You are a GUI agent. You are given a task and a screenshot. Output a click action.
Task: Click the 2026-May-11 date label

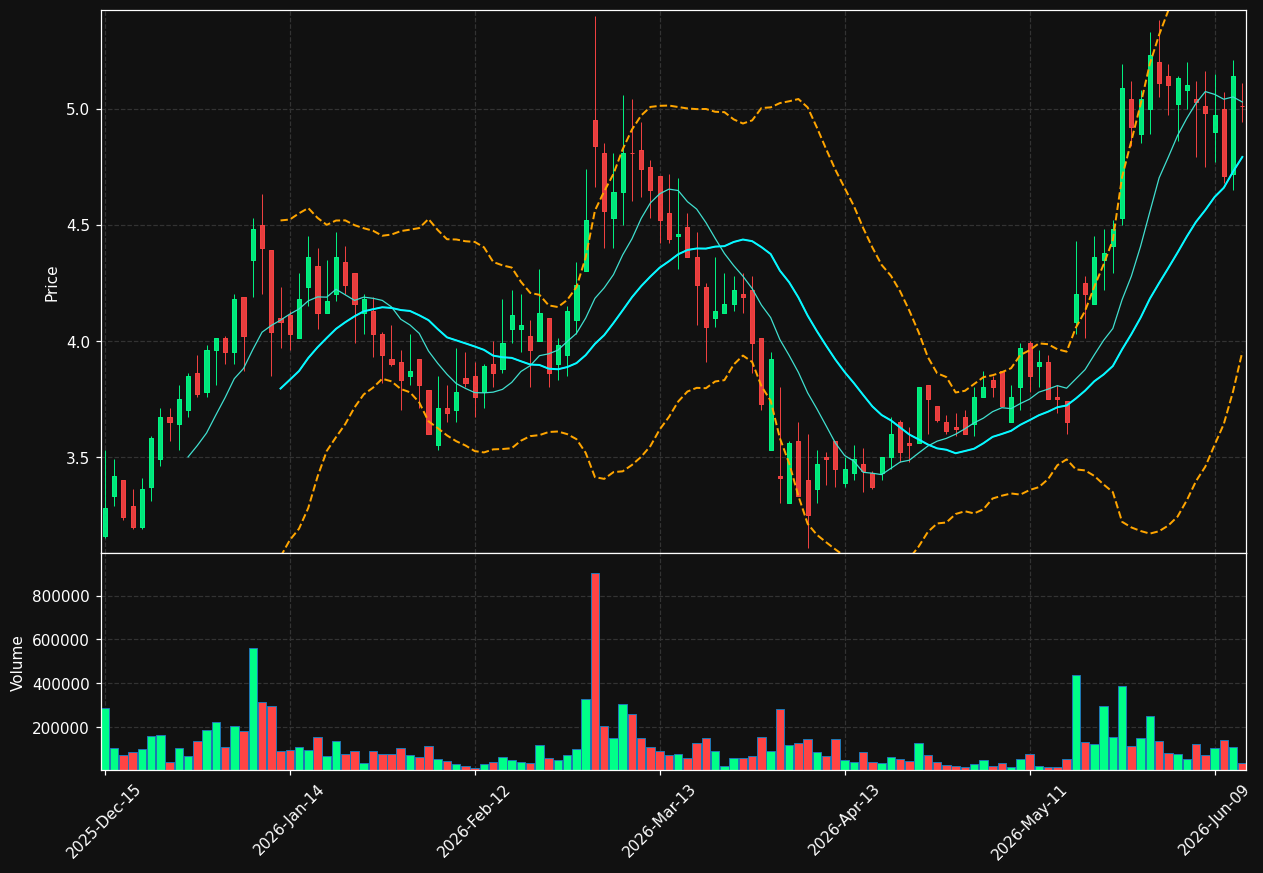(1029, 821)
